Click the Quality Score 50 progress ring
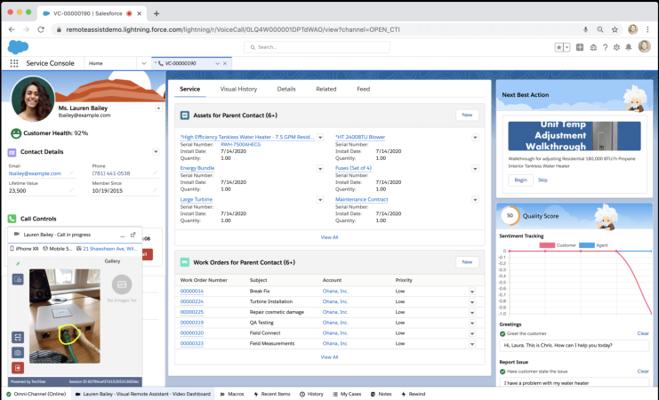 [x=509, y=216]
